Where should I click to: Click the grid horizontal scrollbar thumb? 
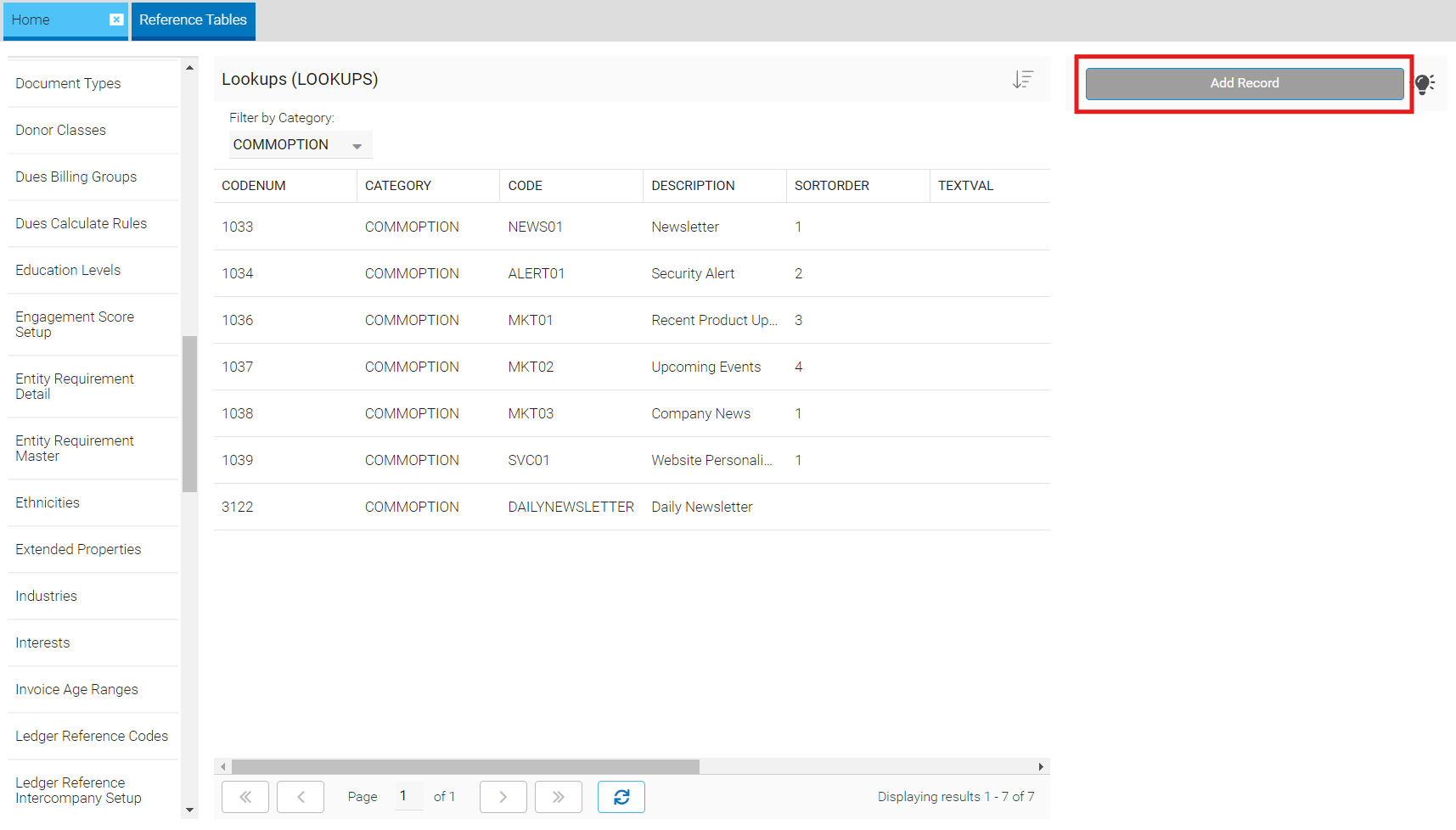click(x=465, y=766)
